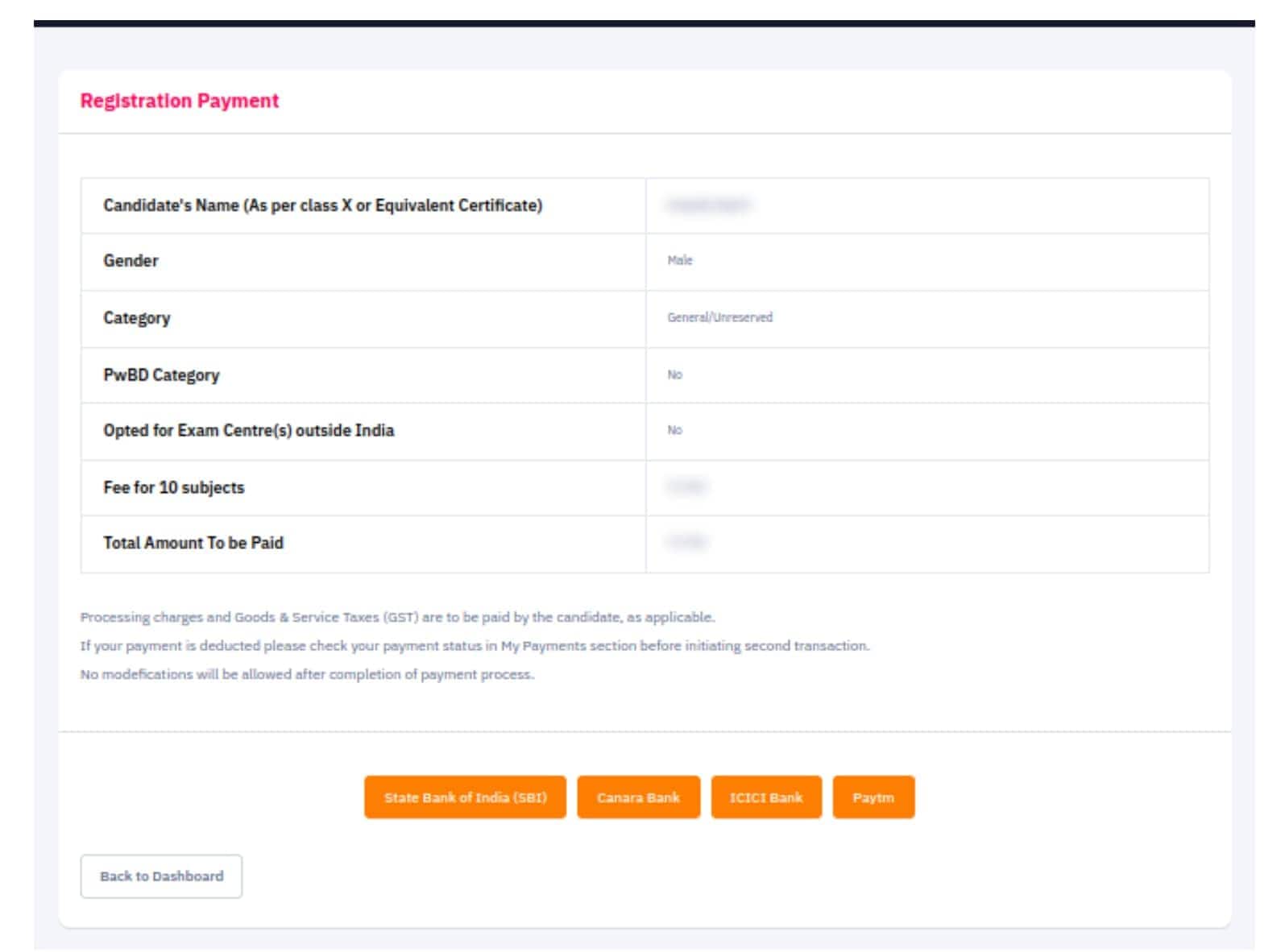Screen dimensions: 1281x952
Task: Click the General/Unreserved category value
Action: click(719, 317)
